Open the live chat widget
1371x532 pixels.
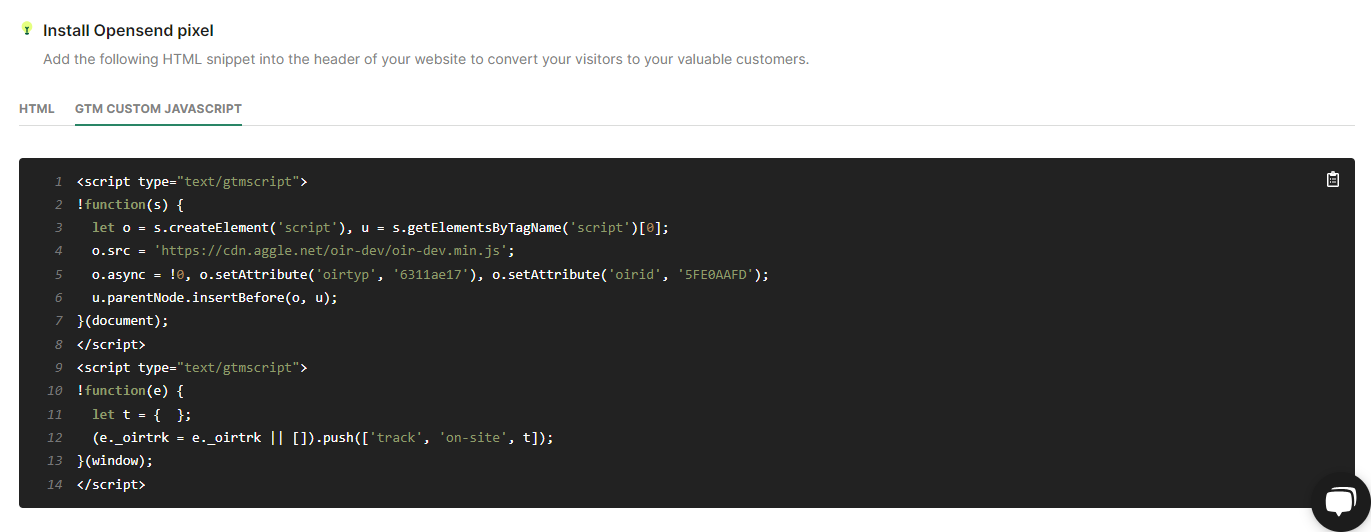[x=1340, y=502]
